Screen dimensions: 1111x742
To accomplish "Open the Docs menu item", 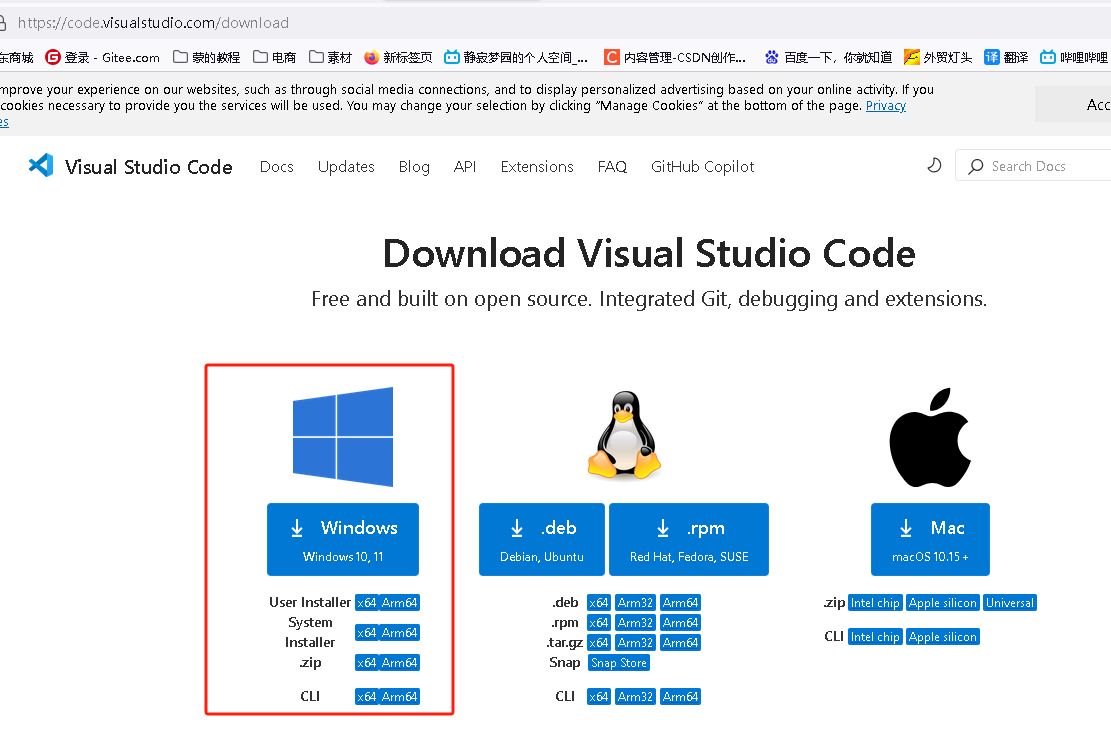I will pos(276,167).
